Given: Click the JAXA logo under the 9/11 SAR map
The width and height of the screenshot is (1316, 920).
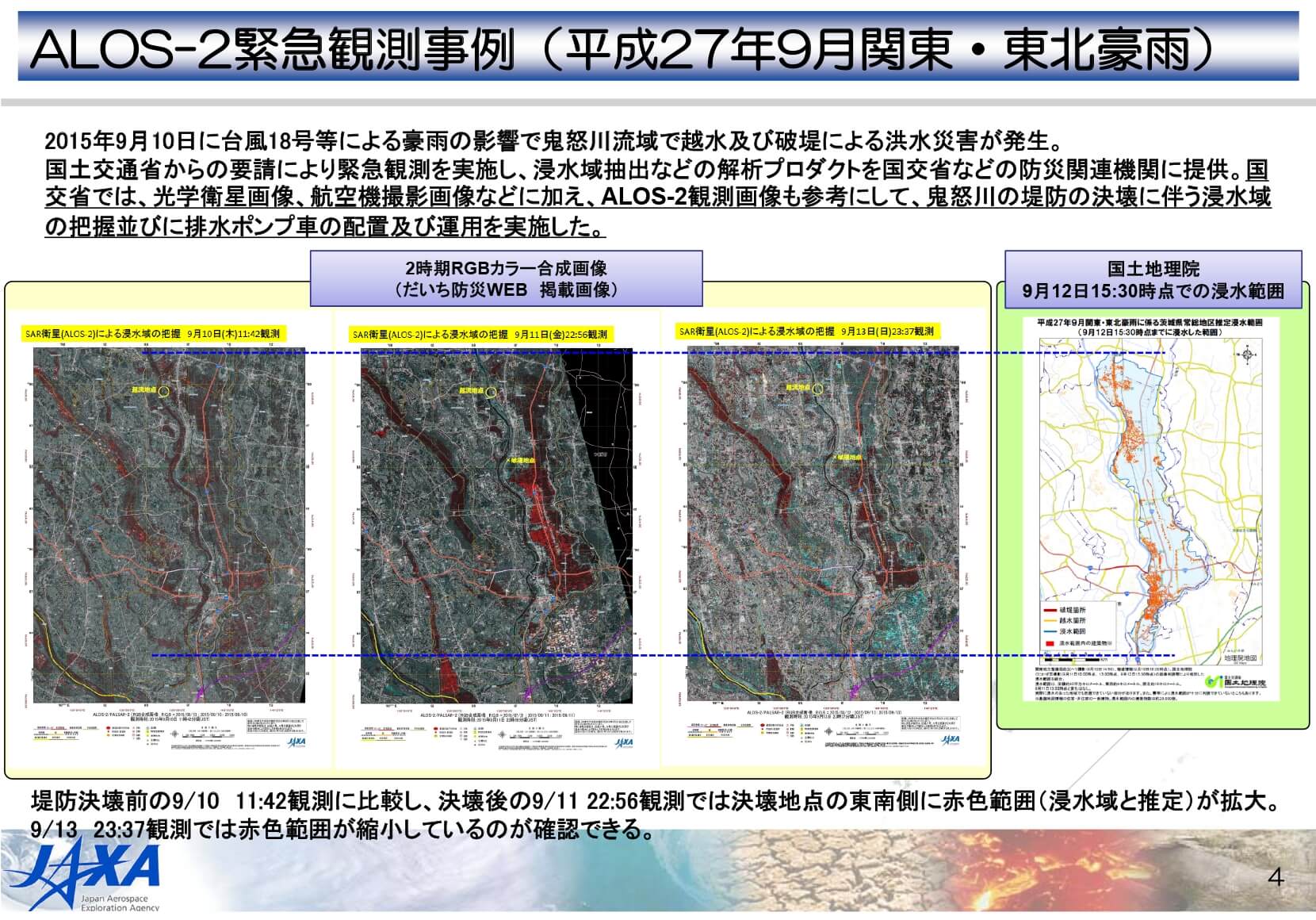Looking at the screenshot, I should (623, 742).
